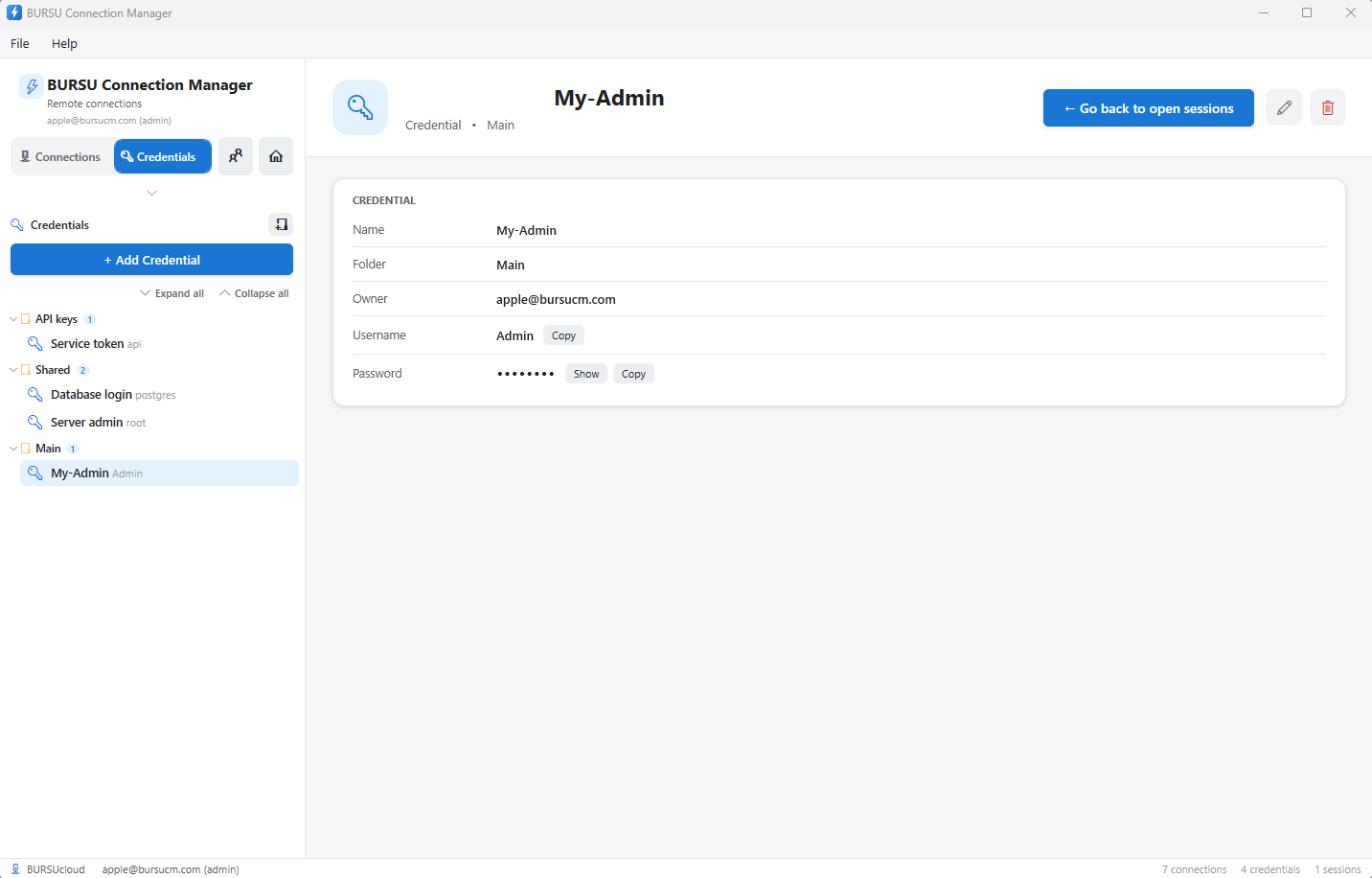The height and width of the screenshot is (878, 1372).
Task: Click the My-Admin name value field
Action: pyautogui.click(x=526, y=230)
